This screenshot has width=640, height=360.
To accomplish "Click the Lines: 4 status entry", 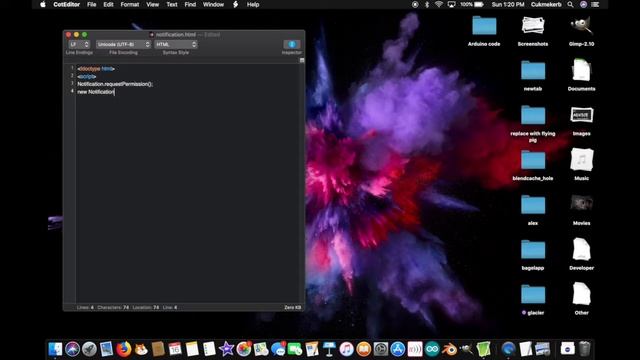I will tap(85, 307).
